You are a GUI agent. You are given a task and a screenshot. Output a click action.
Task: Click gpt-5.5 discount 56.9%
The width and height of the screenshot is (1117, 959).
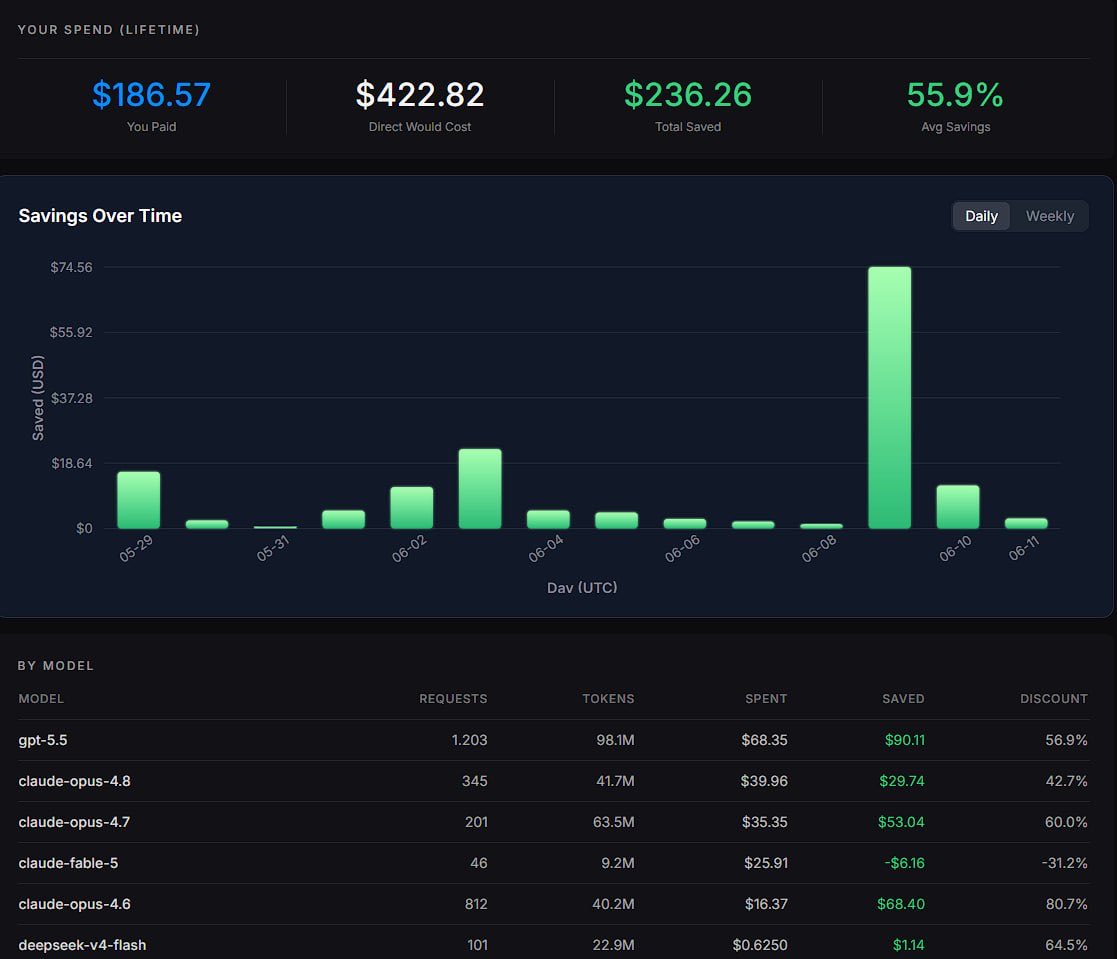coord(1066,740)
